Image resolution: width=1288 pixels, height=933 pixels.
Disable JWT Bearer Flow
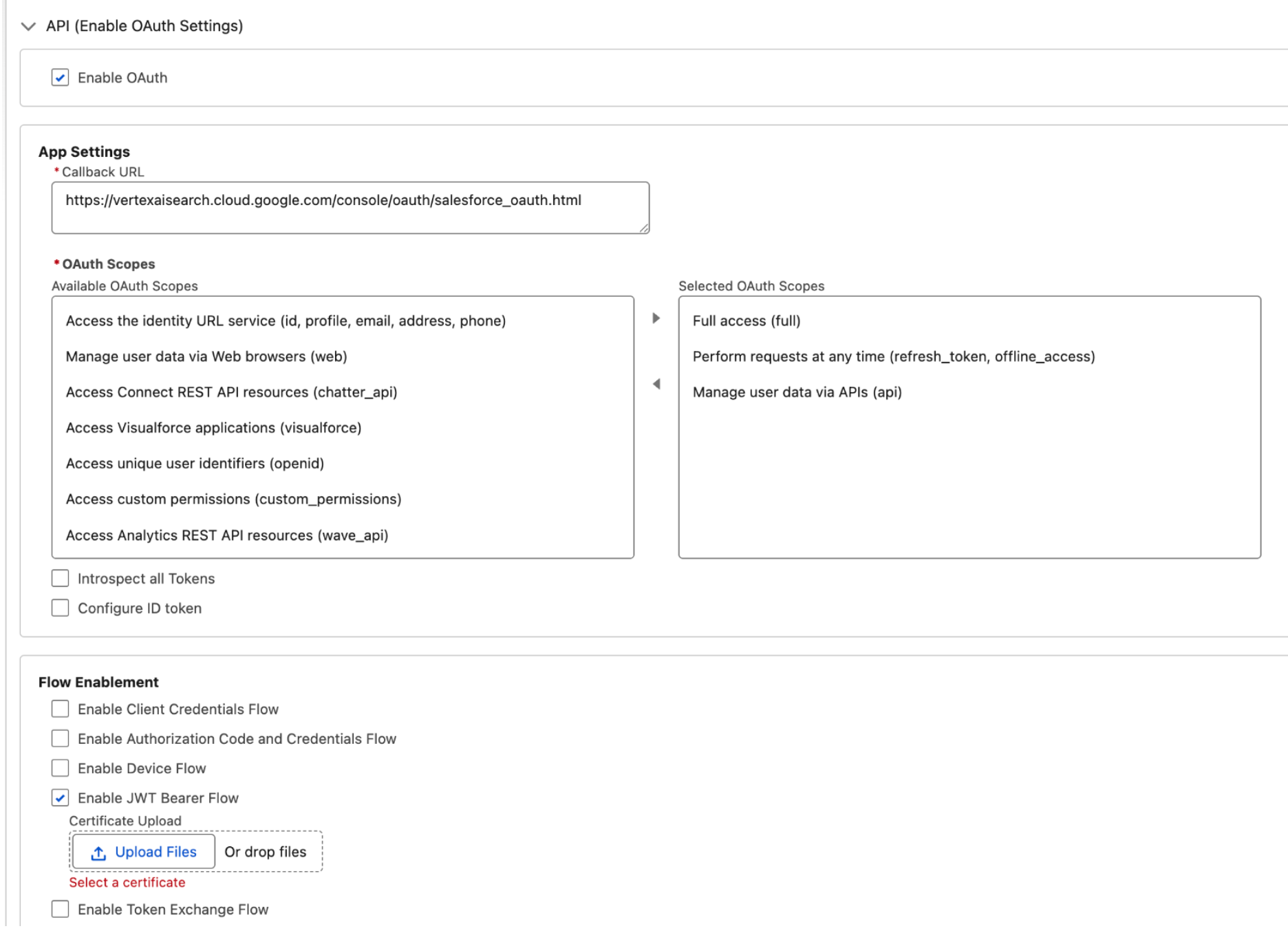(x=60, y=797)
